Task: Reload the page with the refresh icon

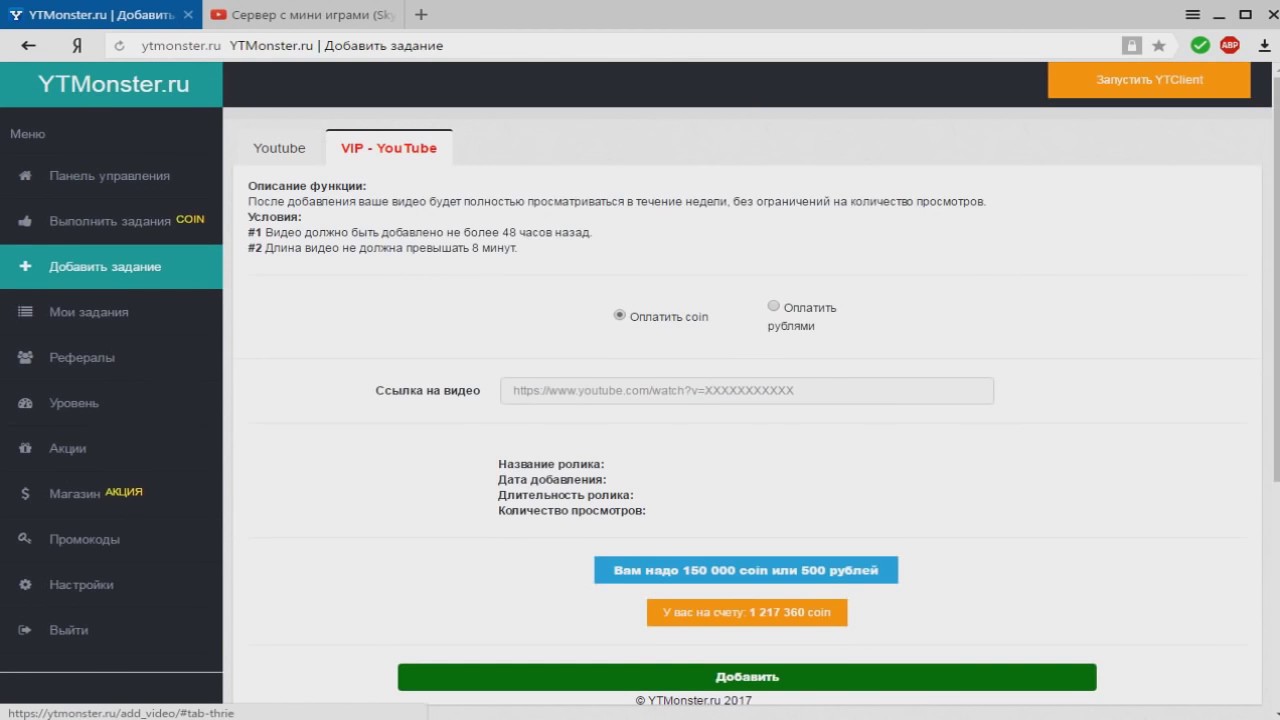Action: point(119,45)
